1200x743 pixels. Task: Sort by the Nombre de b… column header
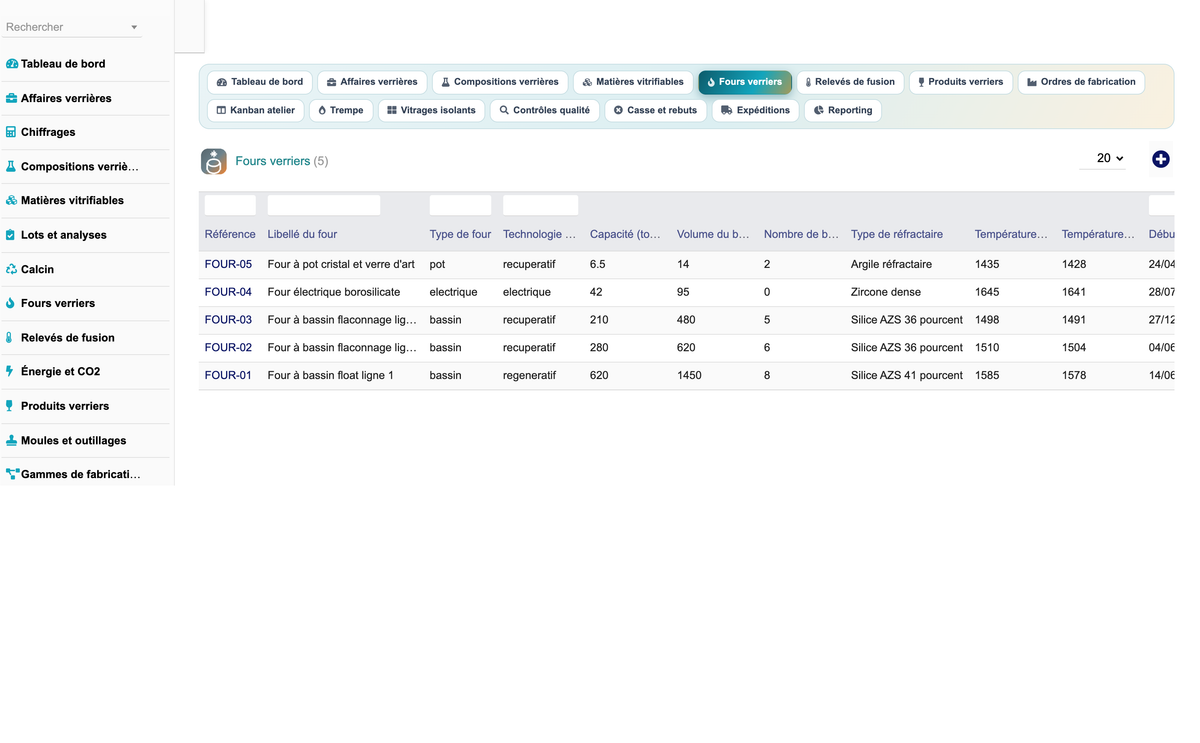[801, 234]
